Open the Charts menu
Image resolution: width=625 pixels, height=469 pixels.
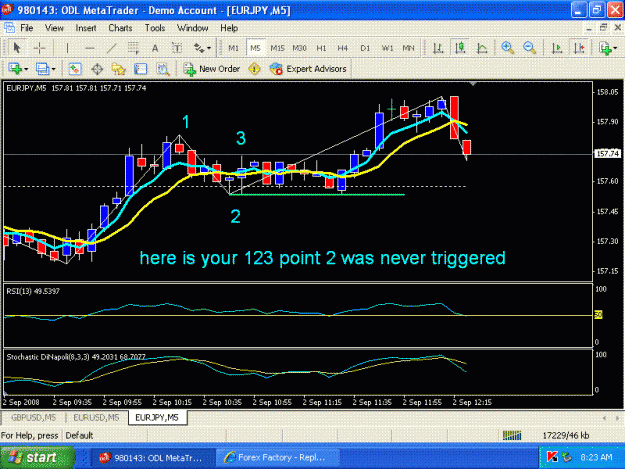[120, 28]
